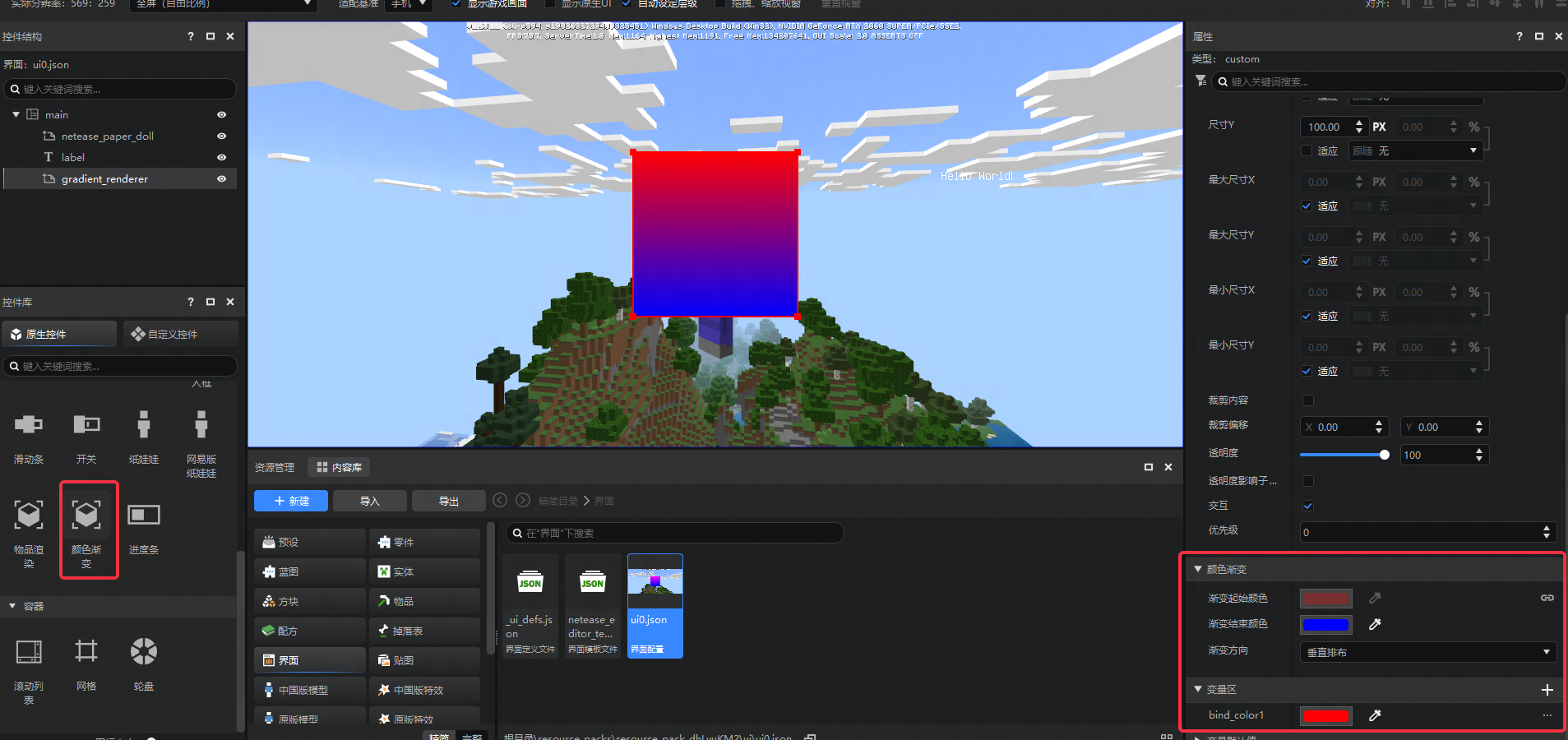Image resolution: width=1568 pixels, height=740 pixels.
Task: Enable 裁剪内容 checkbox
Action: (x=1308, y=400)
